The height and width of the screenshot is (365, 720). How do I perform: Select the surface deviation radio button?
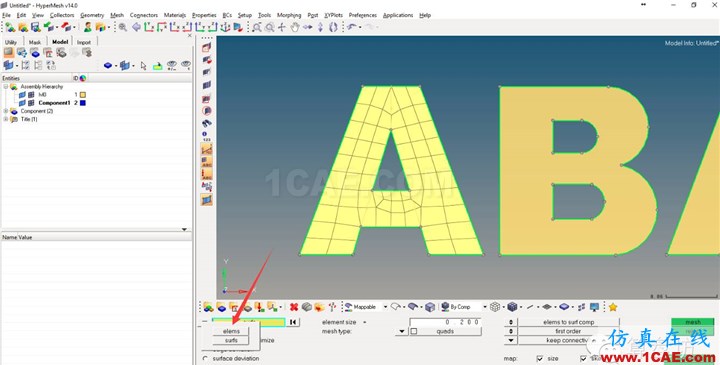point(205,359)
